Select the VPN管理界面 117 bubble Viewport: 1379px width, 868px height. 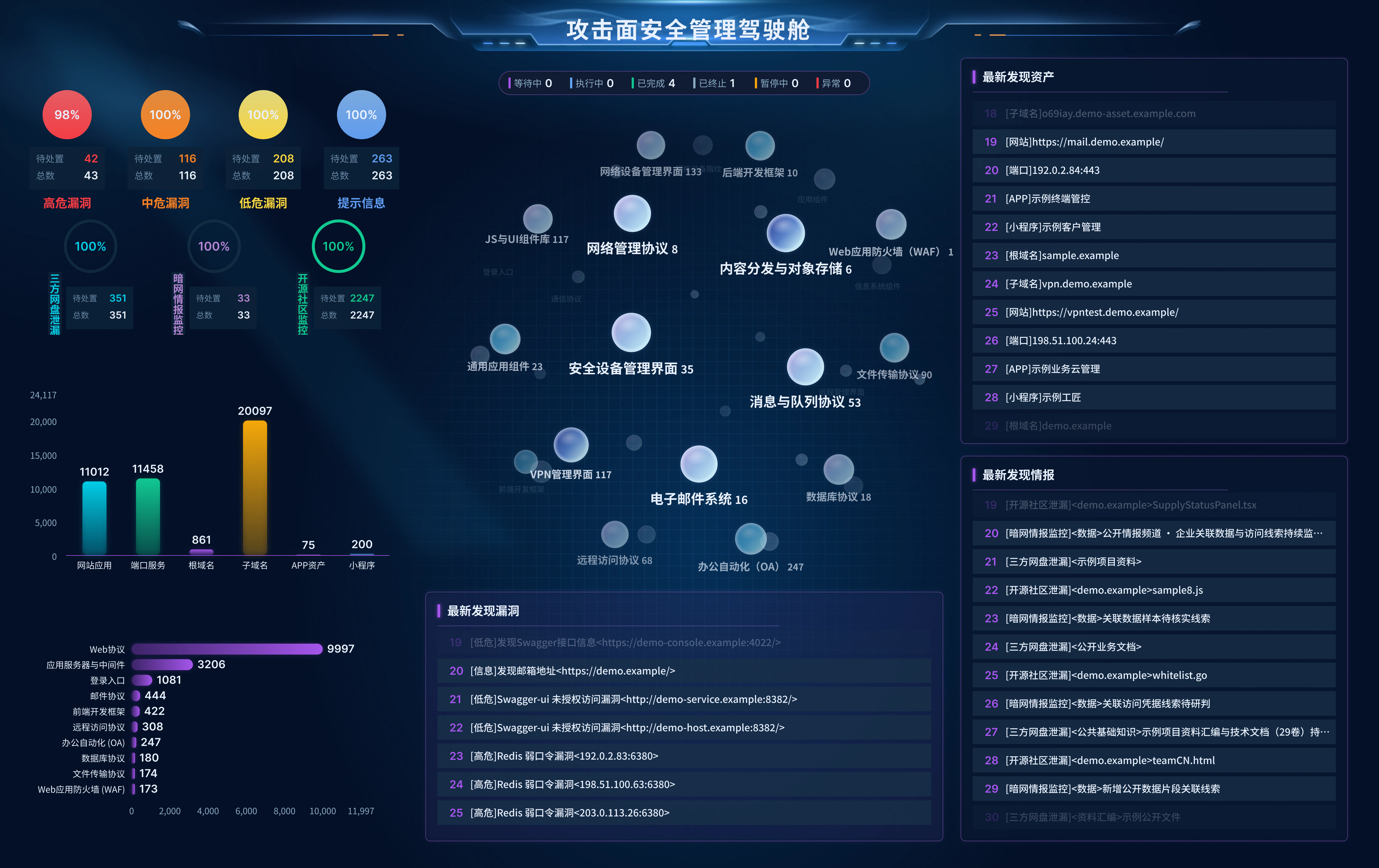(x=571, y=445)
